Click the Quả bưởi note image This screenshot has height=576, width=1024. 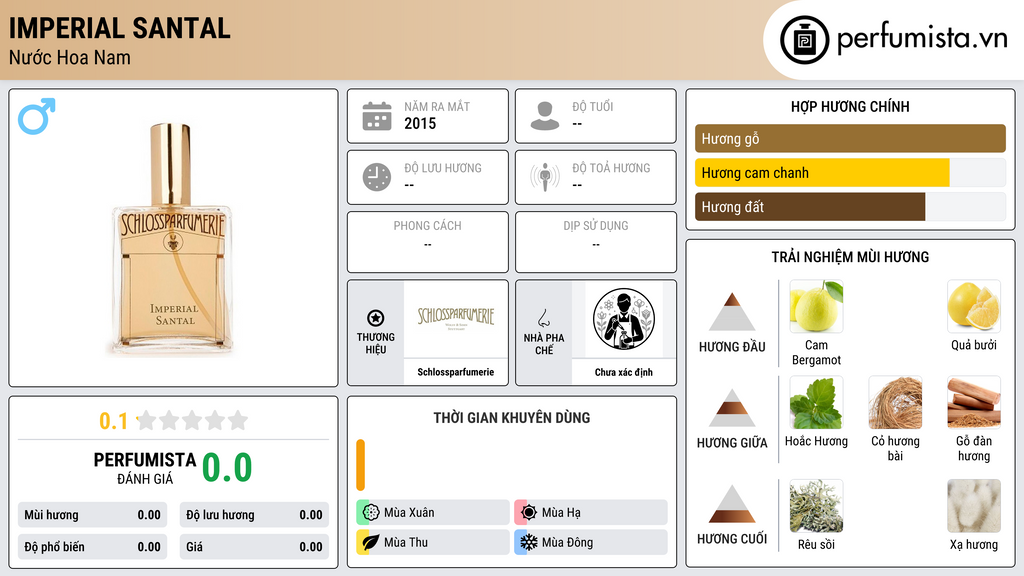pyautogui.click(x=974, y=306)
